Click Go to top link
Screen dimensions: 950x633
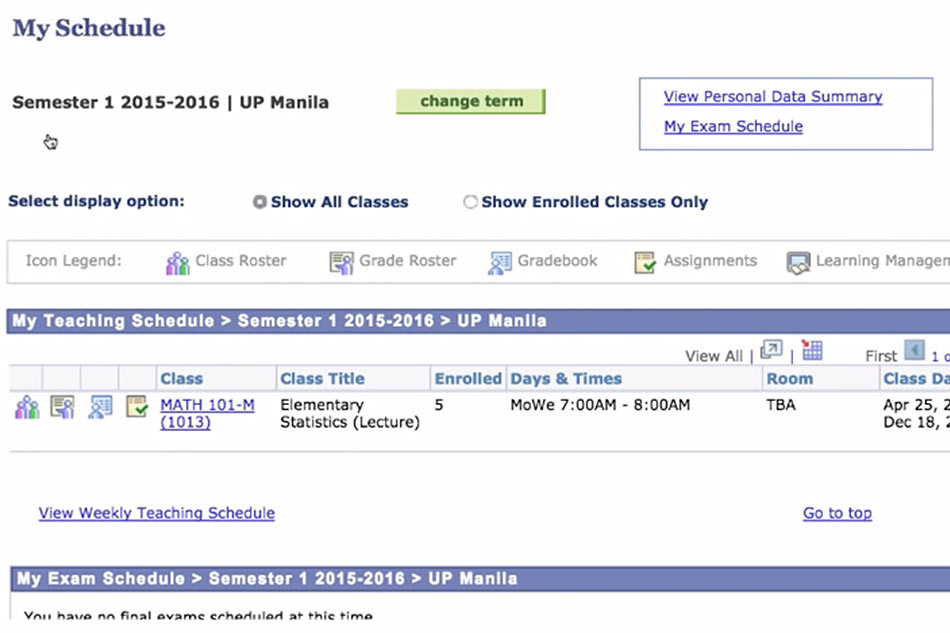click(837, 513)
